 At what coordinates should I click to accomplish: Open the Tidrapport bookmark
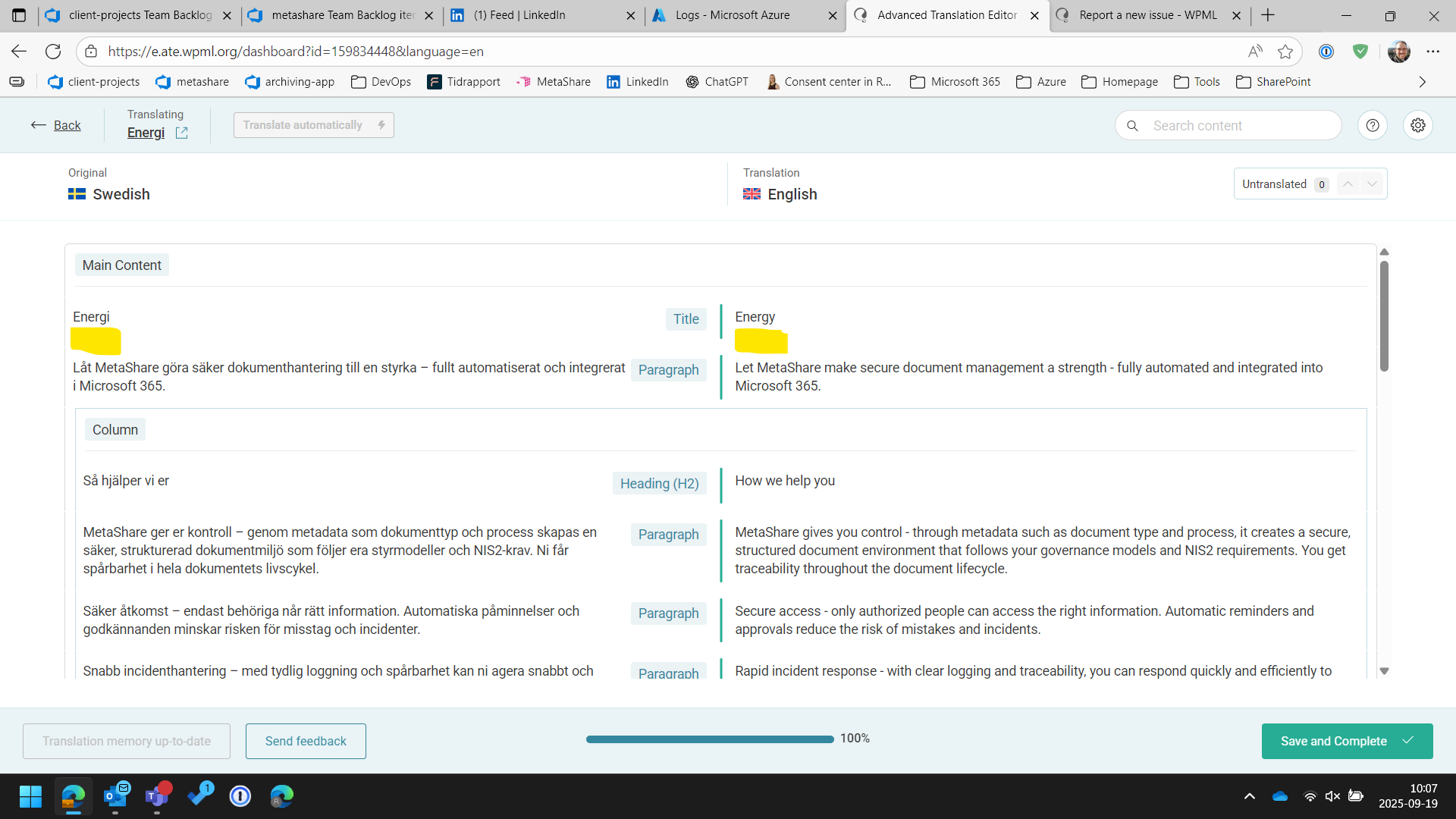pyautogui.click(x=463, y=82)
